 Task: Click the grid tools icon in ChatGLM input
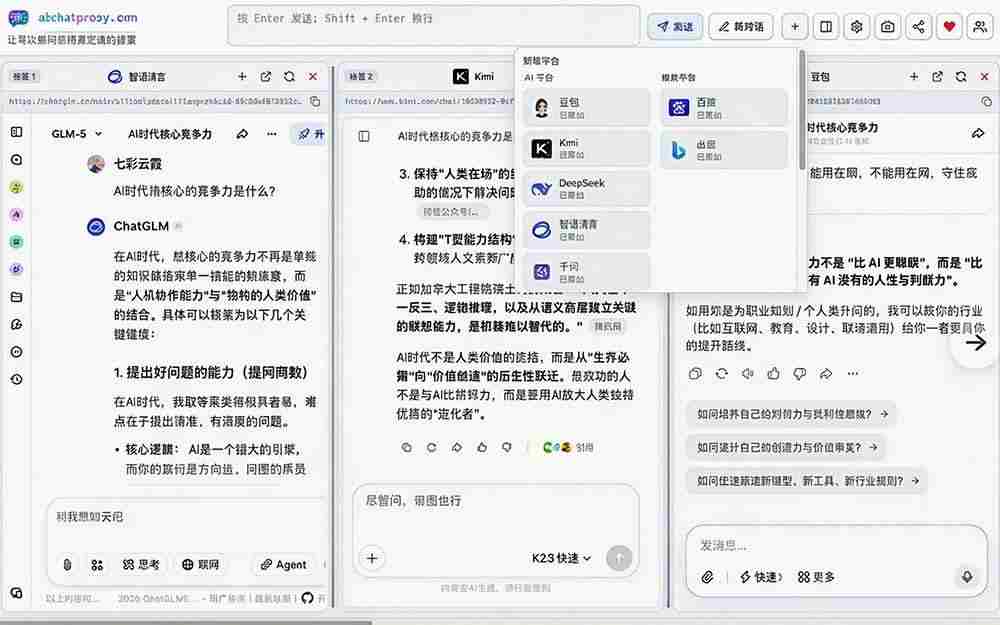[97, 565]
